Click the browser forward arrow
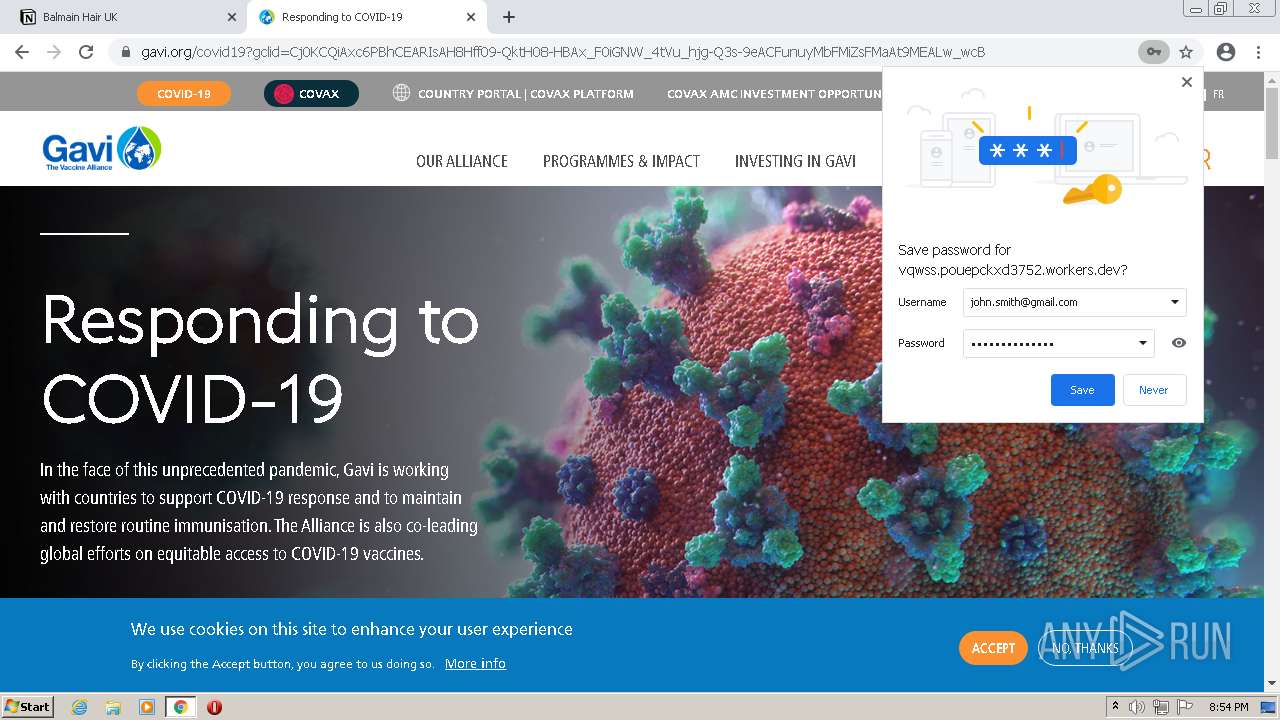 (54, 52)
